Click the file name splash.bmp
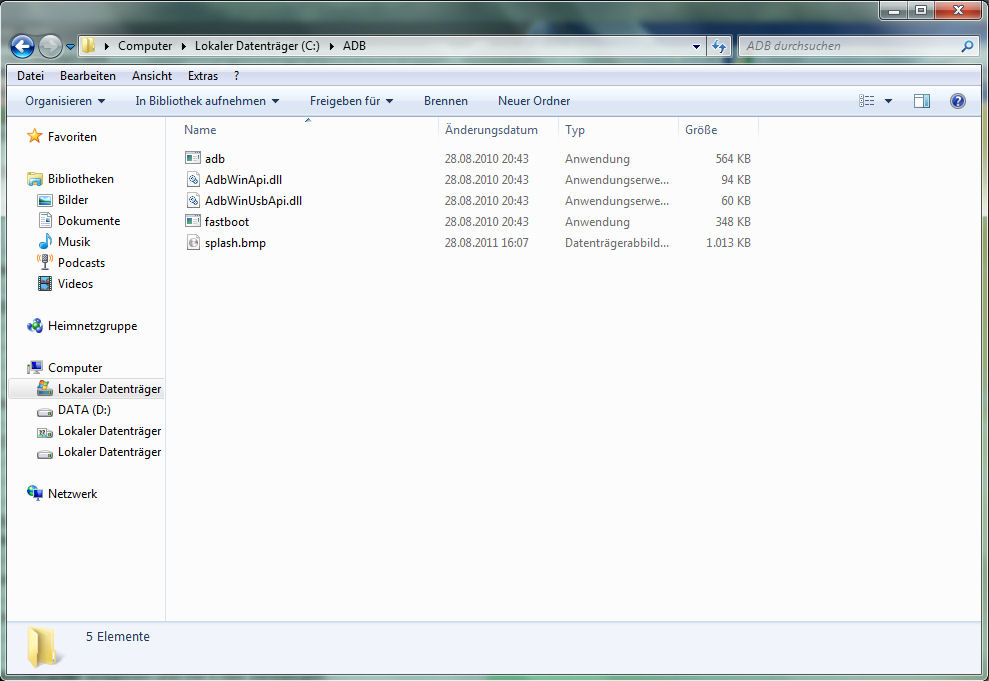This screenshot has width=989, height=681. pyautogui.click(x=235, y=243)
